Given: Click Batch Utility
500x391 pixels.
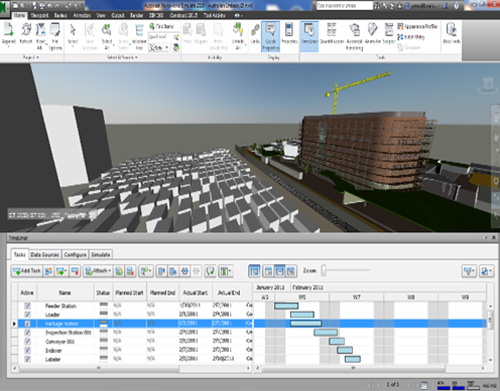Looking at the screenshot, I should click(411, 37).
